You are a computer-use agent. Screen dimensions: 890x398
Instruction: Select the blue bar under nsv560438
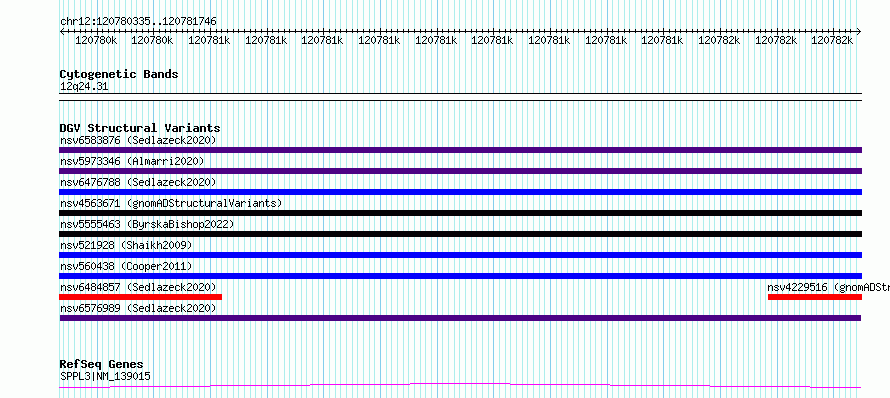click(460, 276)
